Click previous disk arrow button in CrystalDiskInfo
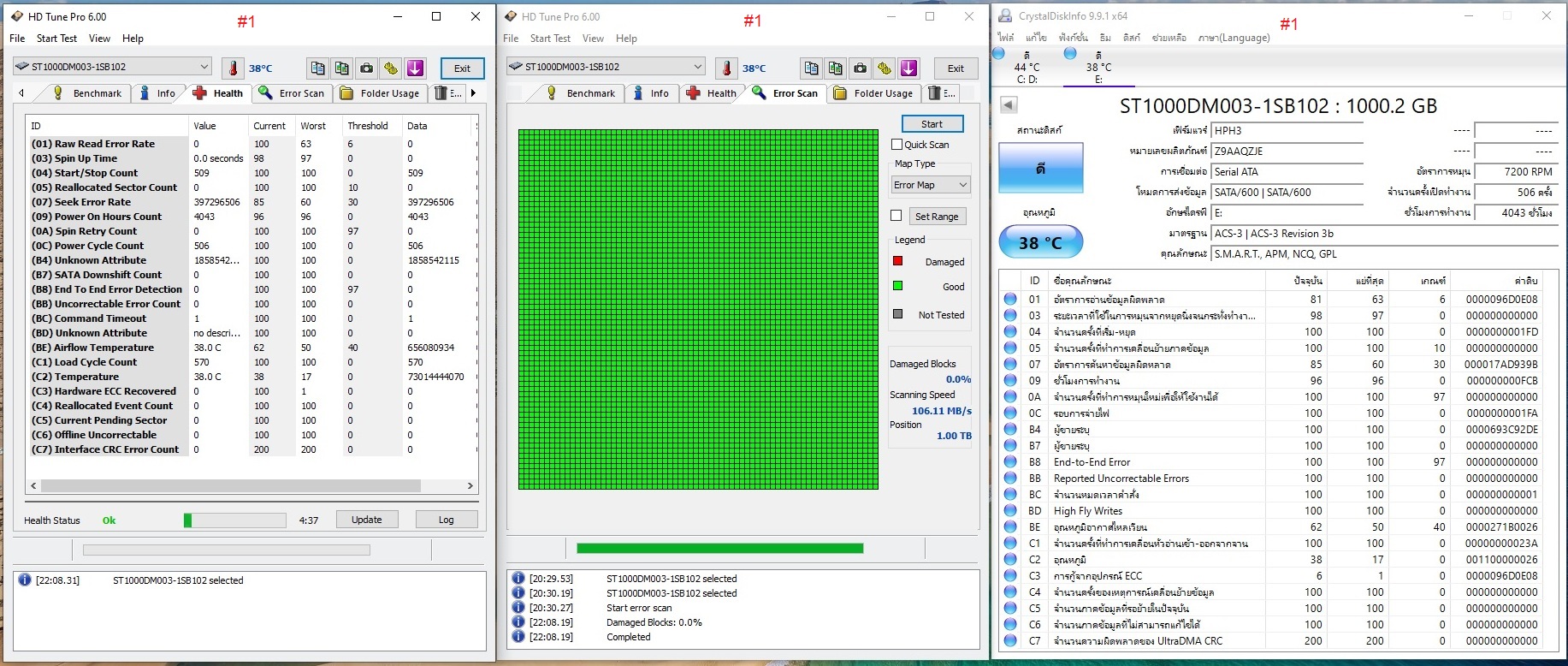The height and width of the screenshot is (666, 1568). 1009,104
